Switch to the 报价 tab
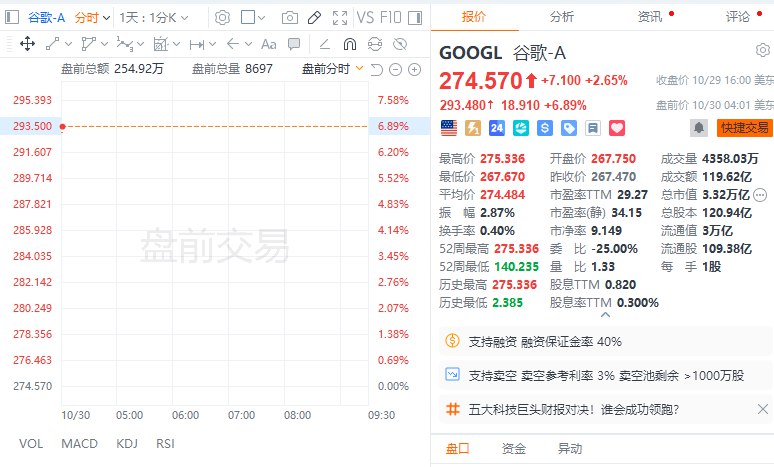This screenshot has height=467, width=774. click(474, 17)
